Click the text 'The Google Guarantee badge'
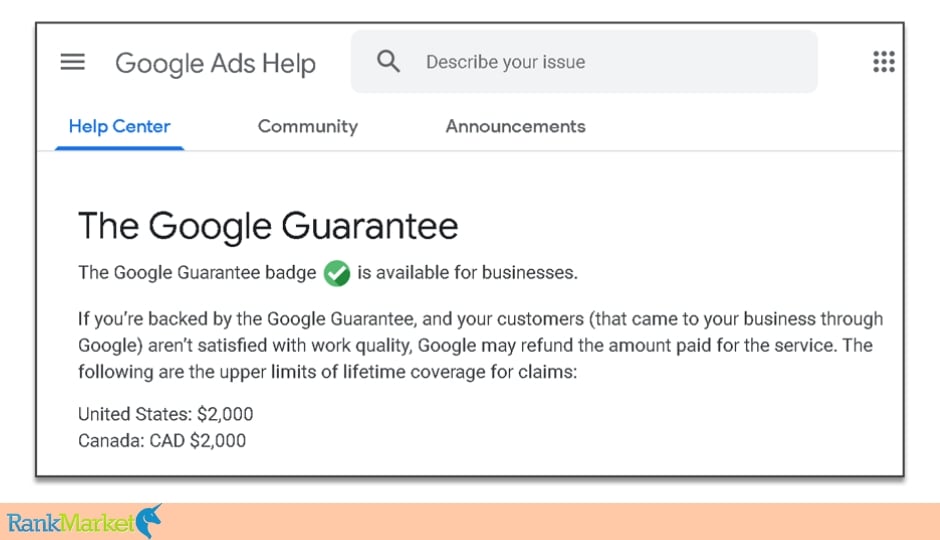 [x=197, y=273]
